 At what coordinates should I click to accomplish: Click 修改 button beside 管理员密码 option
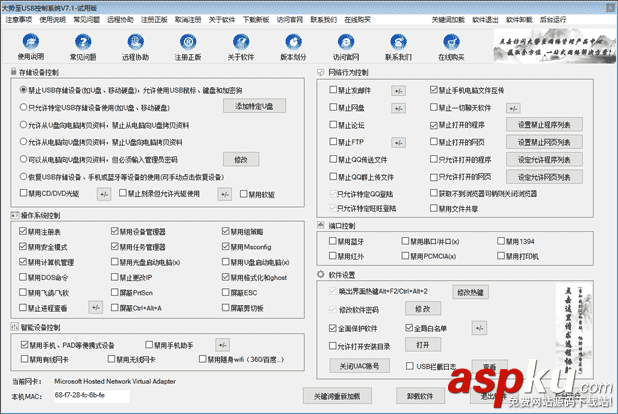[241, 160]
